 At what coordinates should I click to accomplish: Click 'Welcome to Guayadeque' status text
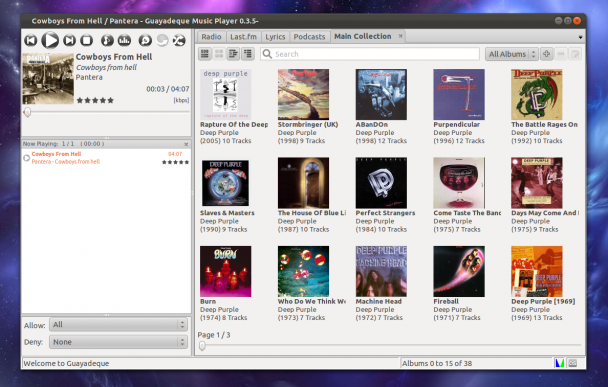point(66,363)
